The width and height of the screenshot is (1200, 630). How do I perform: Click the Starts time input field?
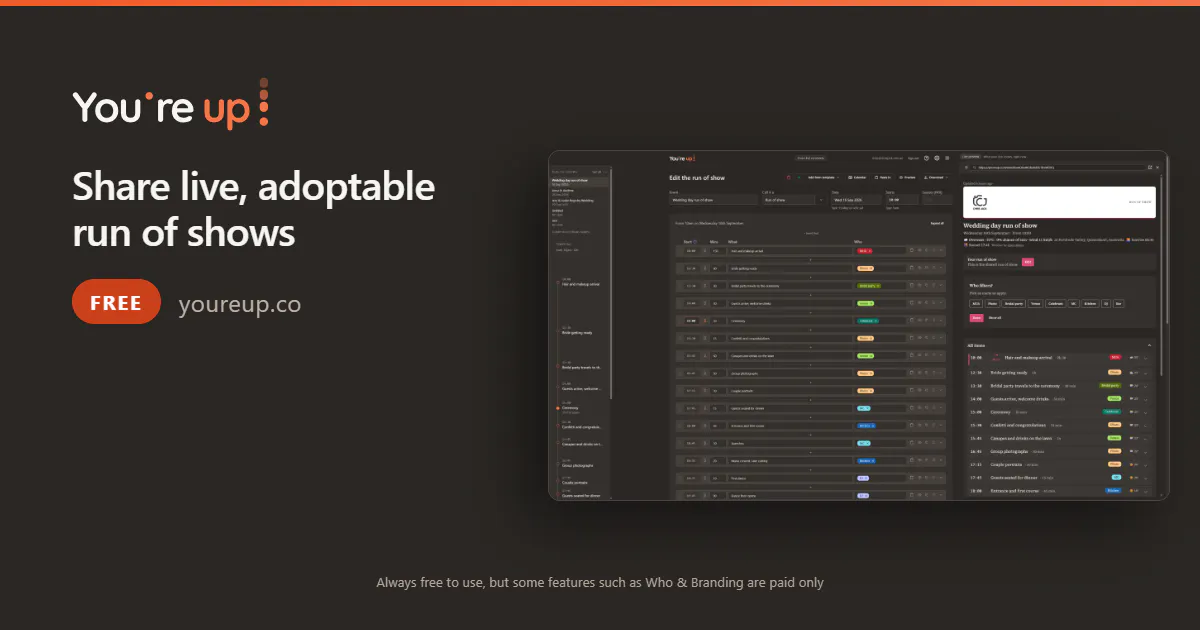point(902,200)
